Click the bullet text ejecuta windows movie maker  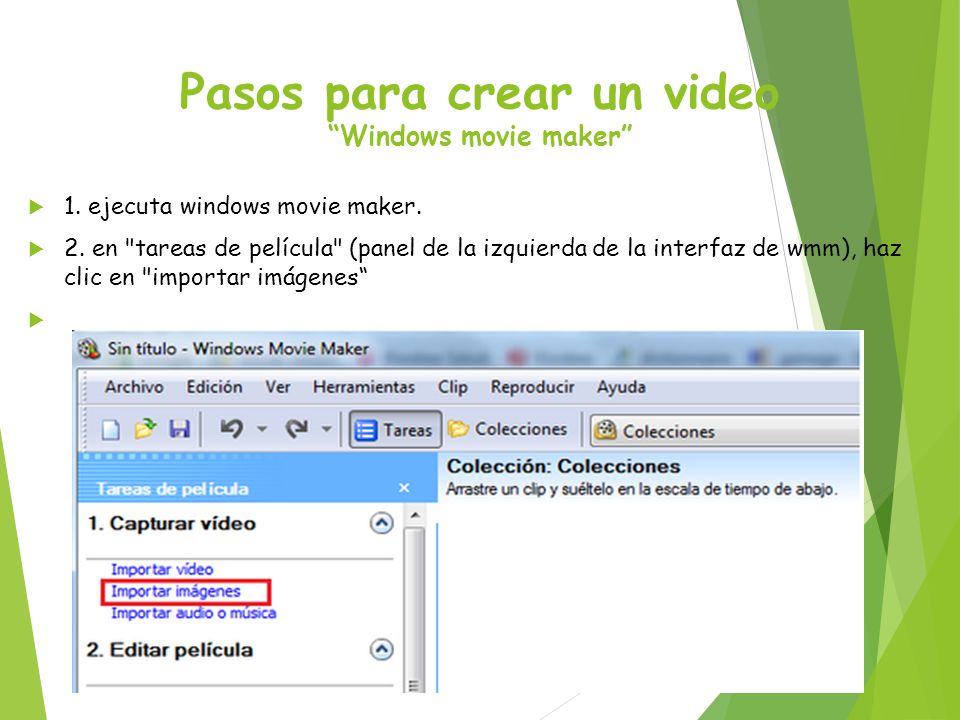[x=242, y=206]
